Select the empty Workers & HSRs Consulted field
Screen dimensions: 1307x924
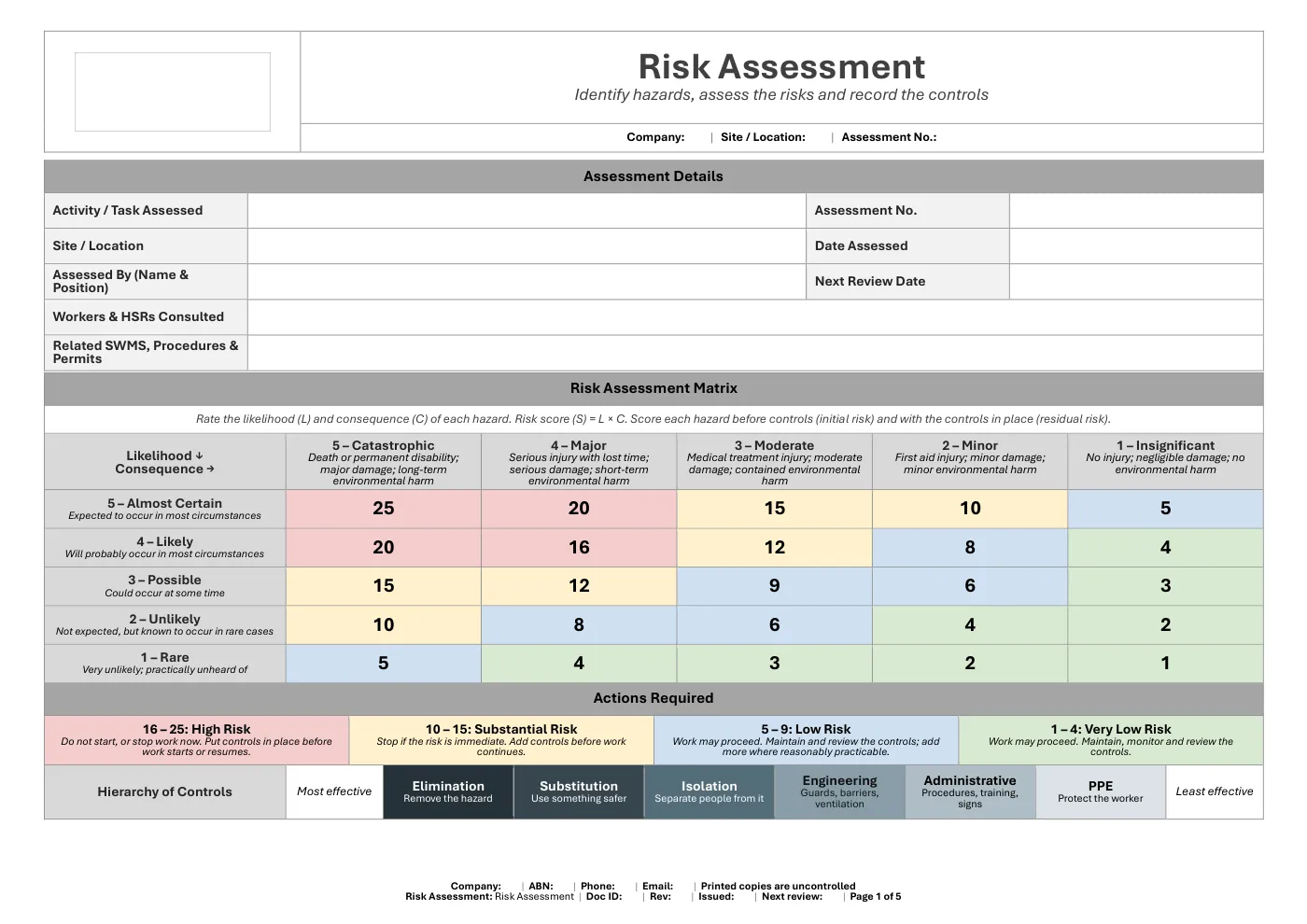(x=755, y=317)
